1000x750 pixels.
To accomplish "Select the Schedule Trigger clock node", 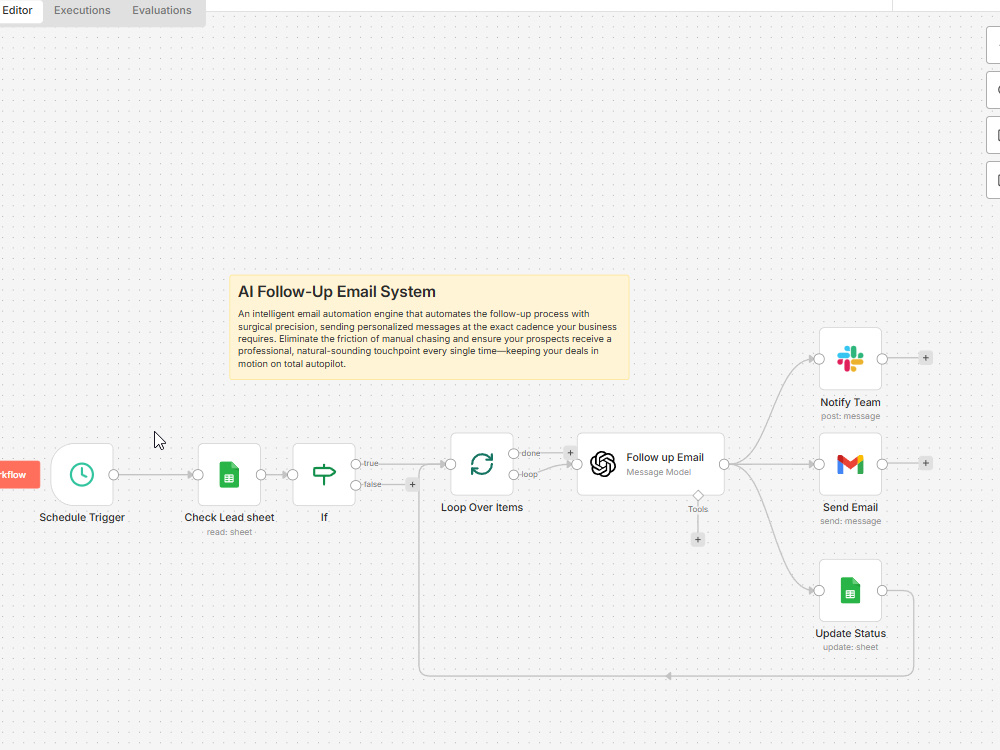I will click(x=82, y=474).
